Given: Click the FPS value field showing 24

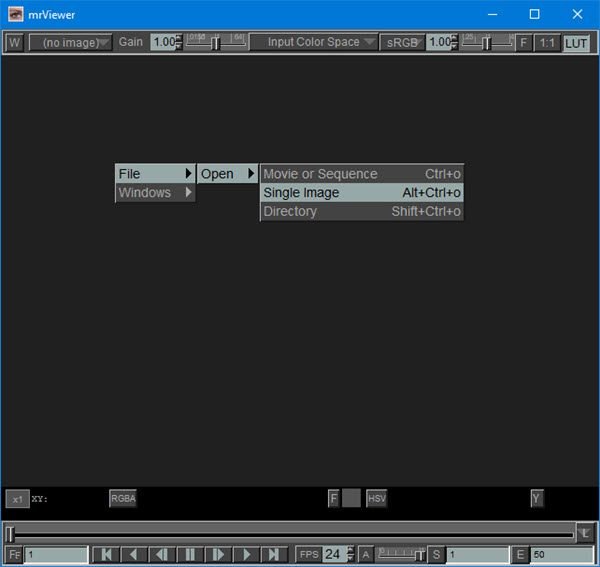Looking at the screenshot, I should pyautogui.click(x=334, y=554).
